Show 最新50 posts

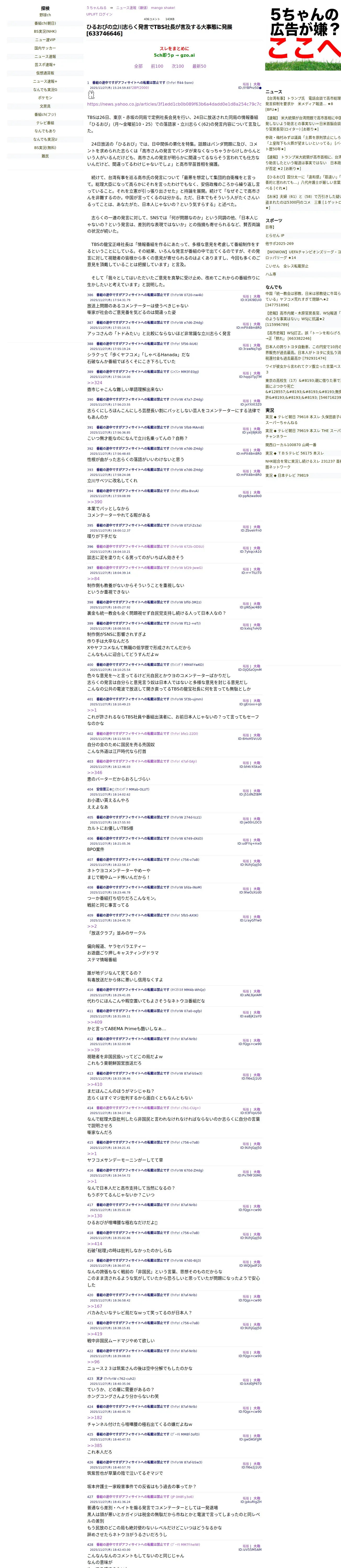pyautogui.click(x=199, y=66)
